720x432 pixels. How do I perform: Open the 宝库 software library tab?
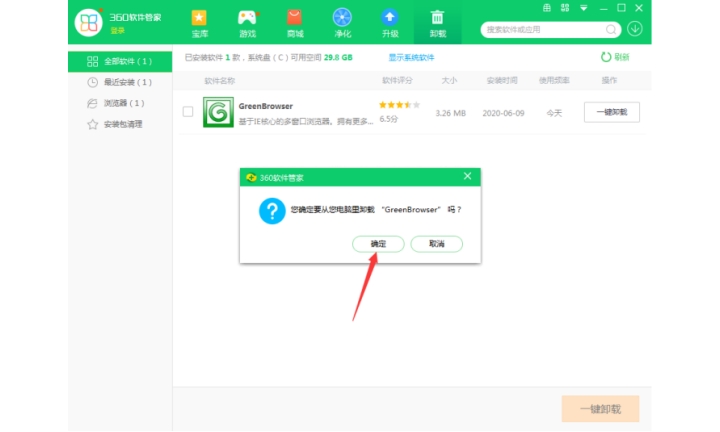pos(199,23)
